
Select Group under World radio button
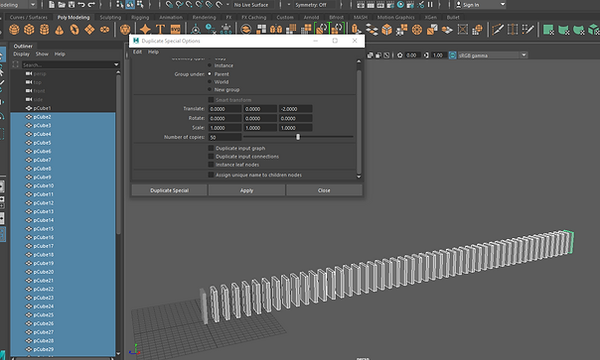click(210, 82)
